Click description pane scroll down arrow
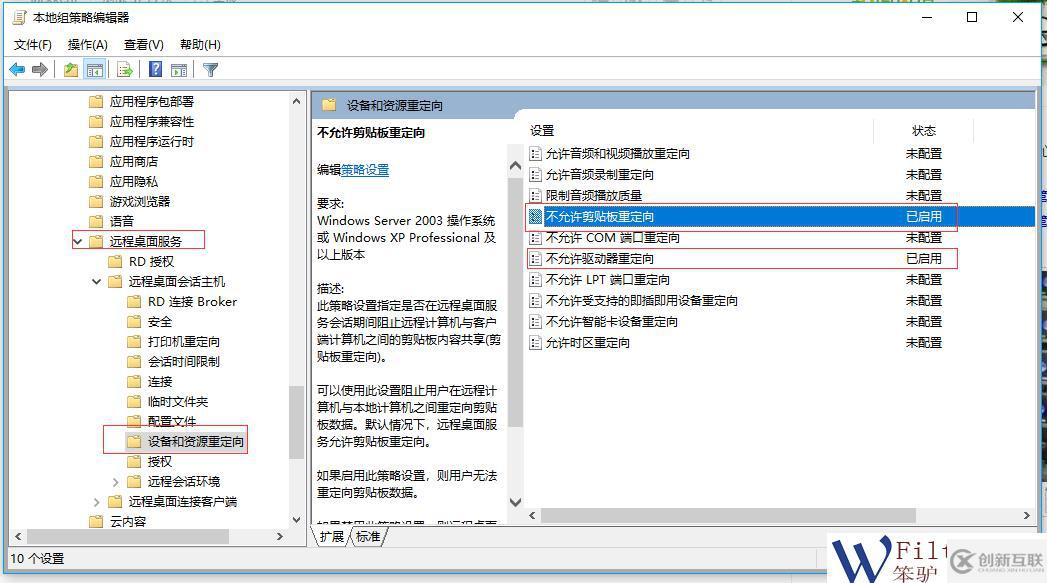Image resolution: width=1047 pixels, height=583 pixels. click(x=515, y=502)
